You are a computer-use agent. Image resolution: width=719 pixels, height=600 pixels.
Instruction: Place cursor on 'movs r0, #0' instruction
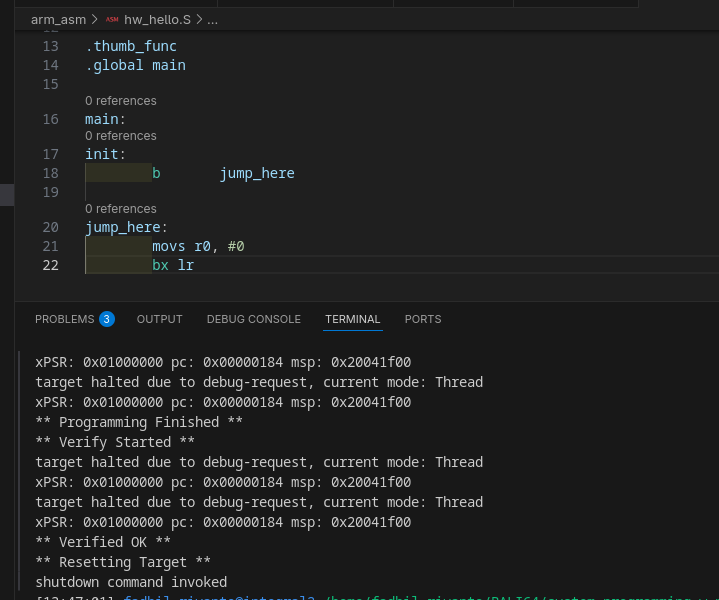tap(198, 246)
